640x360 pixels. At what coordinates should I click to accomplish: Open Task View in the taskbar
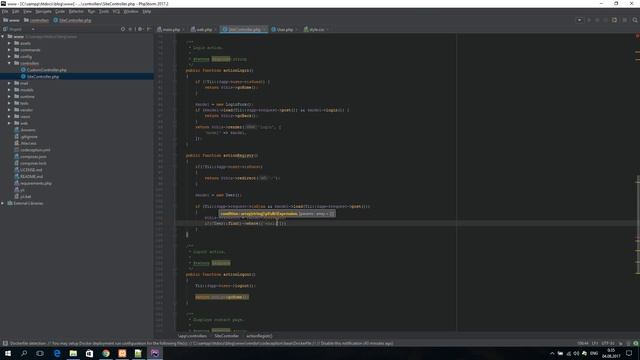point(40,353)
